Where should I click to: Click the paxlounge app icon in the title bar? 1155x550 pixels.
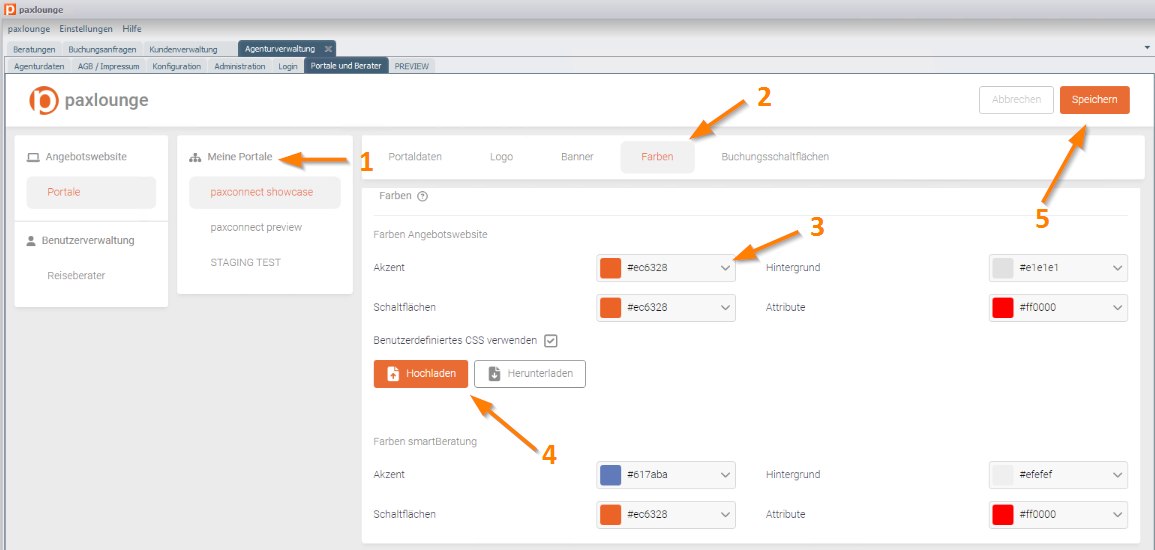click(10, 10)
